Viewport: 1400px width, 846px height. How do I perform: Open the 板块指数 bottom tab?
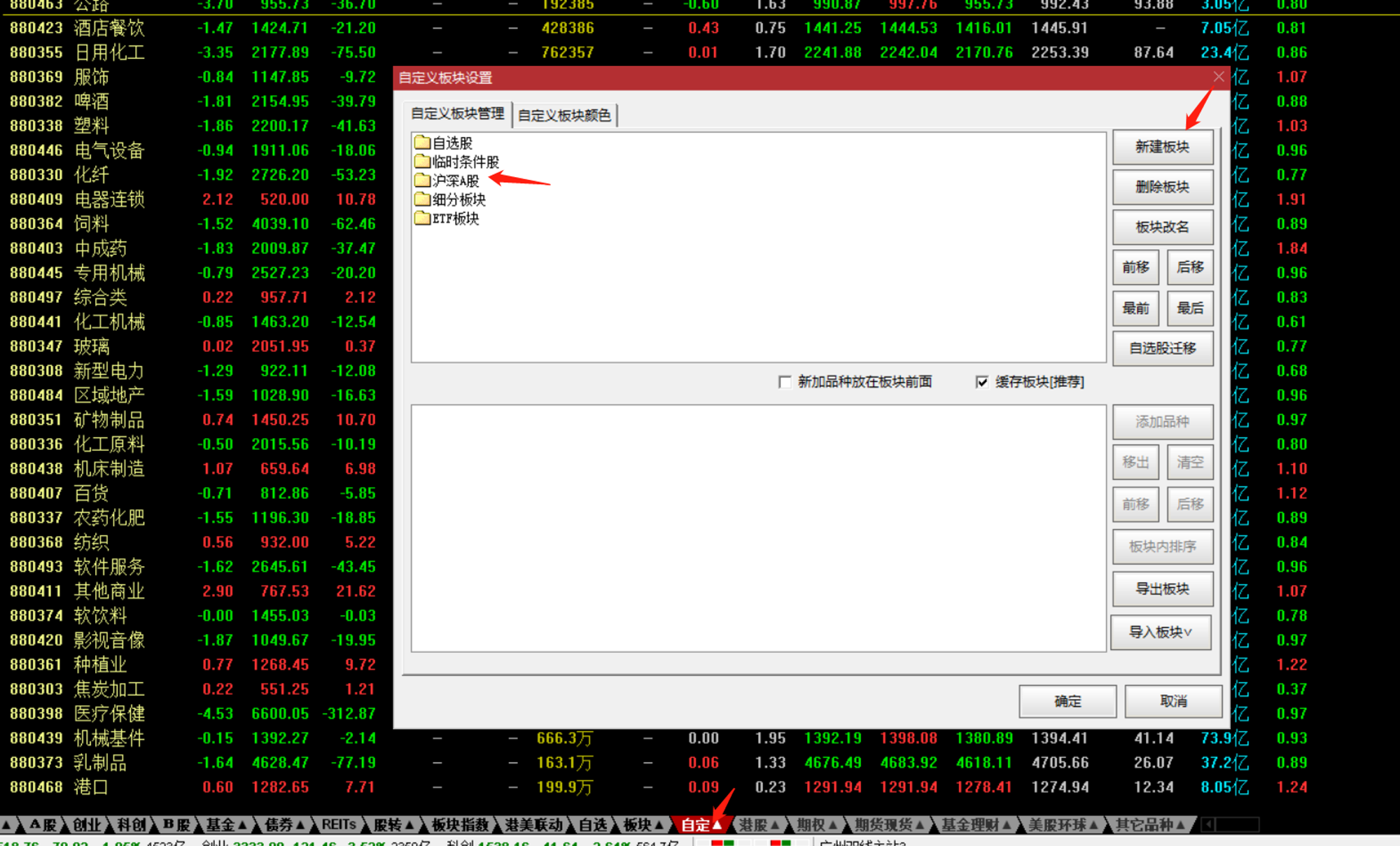coord(460,824)
